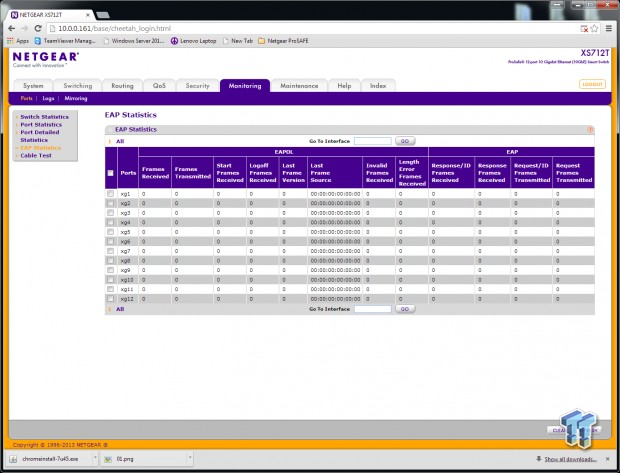Expand 01.png download options arrow
The height and width of the screenshot is (473, 620).
click(190, 459)
